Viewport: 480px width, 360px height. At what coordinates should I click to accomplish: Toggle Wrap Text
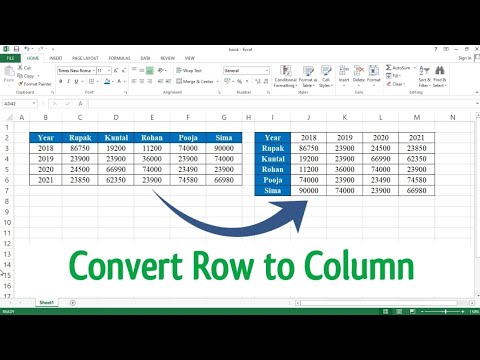(x=189, y=70)
